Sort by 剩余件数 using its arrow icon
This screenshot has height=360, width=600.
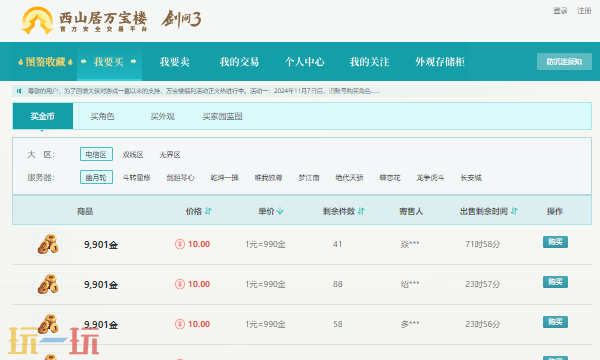(361, 211)
